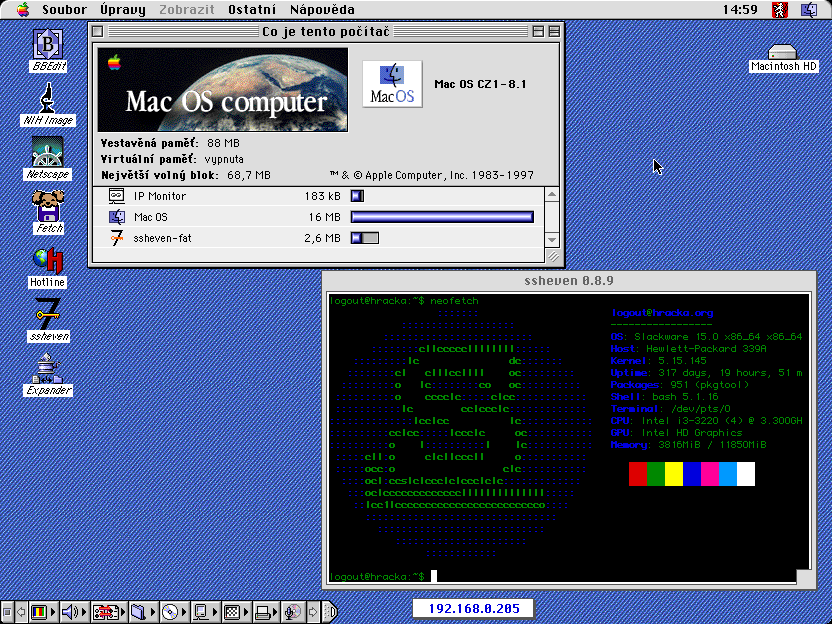Open the BBEdit desktop icon
This screenshot has width=832, height=624.
point(47,45)
